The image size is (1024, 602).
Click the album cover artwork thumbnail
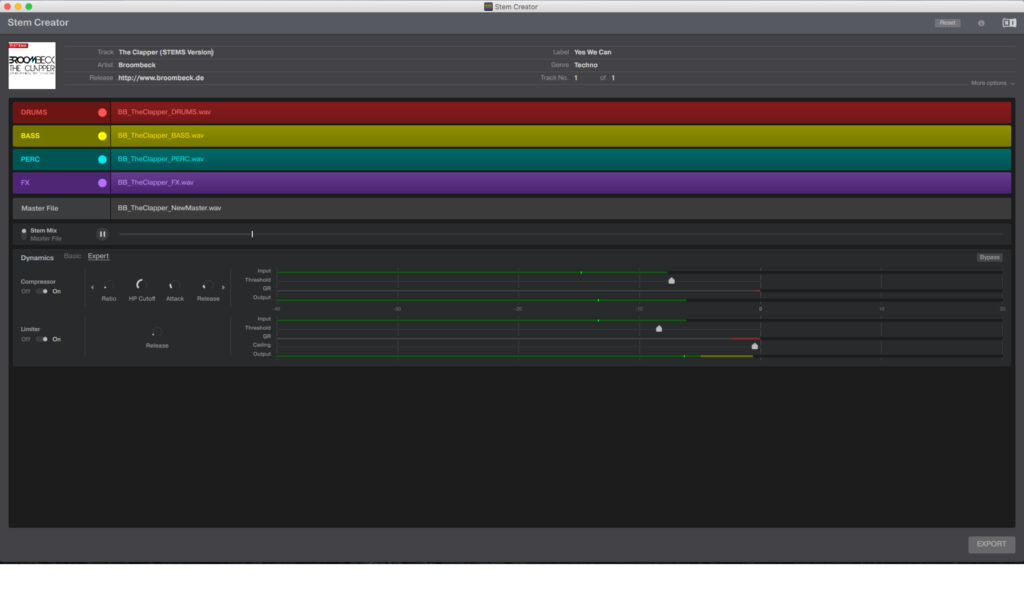tap(32, 65)
